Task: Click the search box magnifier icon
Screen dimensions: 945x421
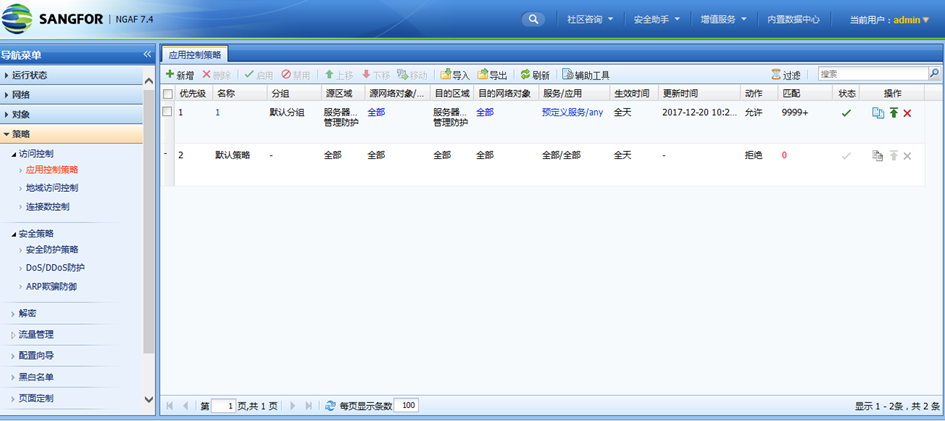Action: coord(934,74)
